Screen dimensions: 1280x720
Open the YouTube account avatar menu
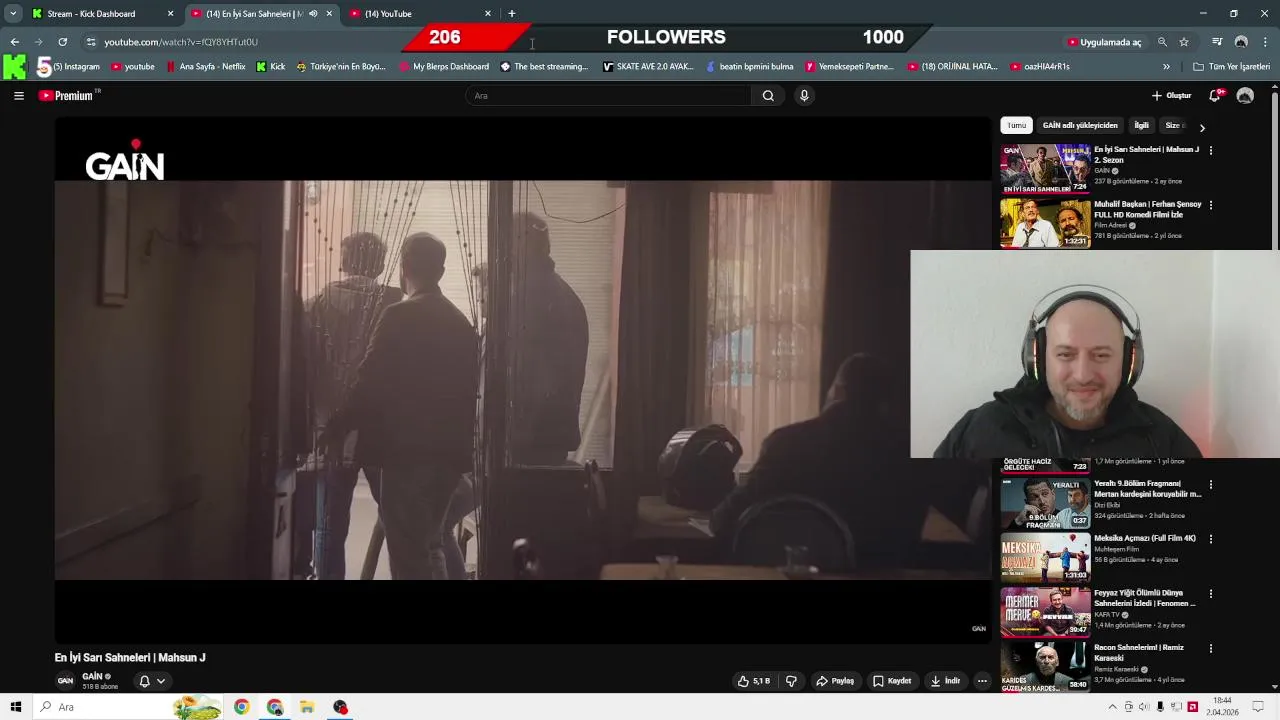1245,96
